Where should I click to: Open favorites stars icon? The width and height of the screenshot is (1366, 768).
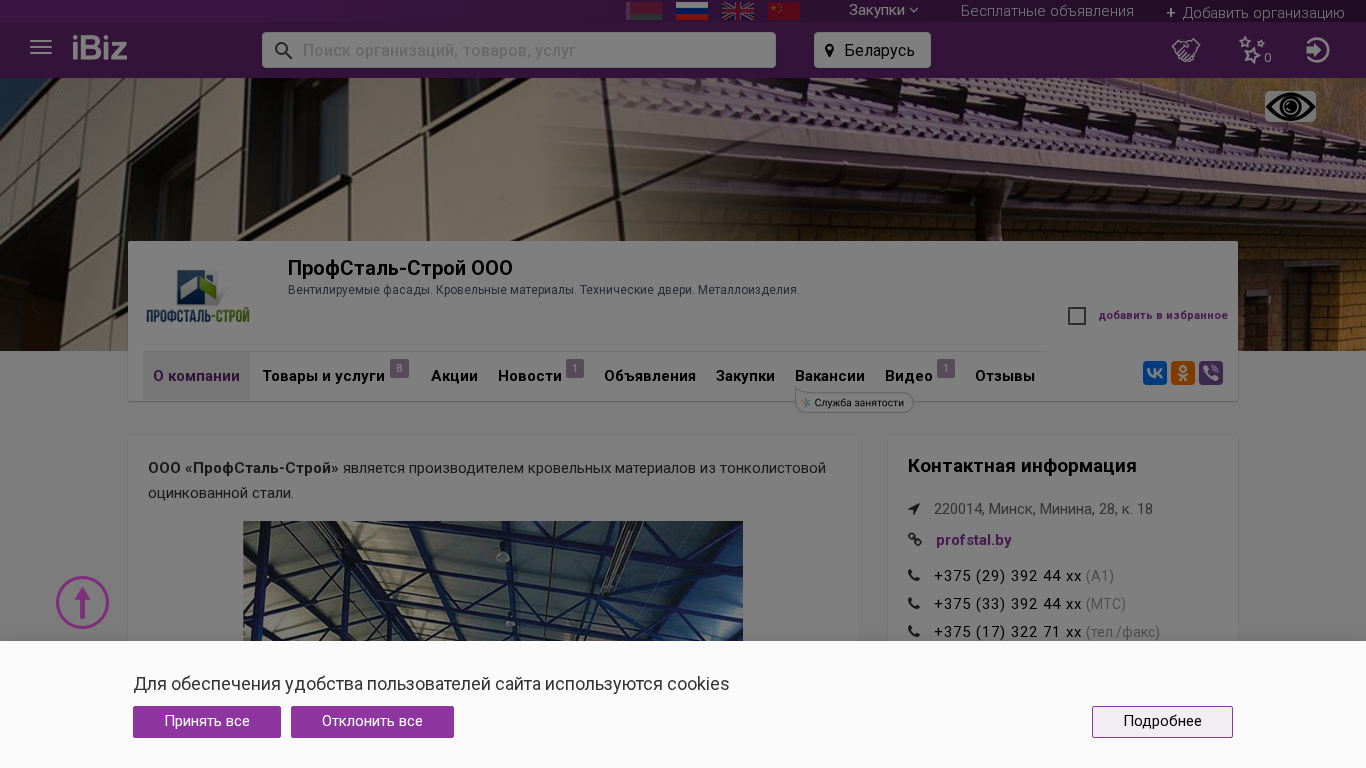[x=1251, y=50]
